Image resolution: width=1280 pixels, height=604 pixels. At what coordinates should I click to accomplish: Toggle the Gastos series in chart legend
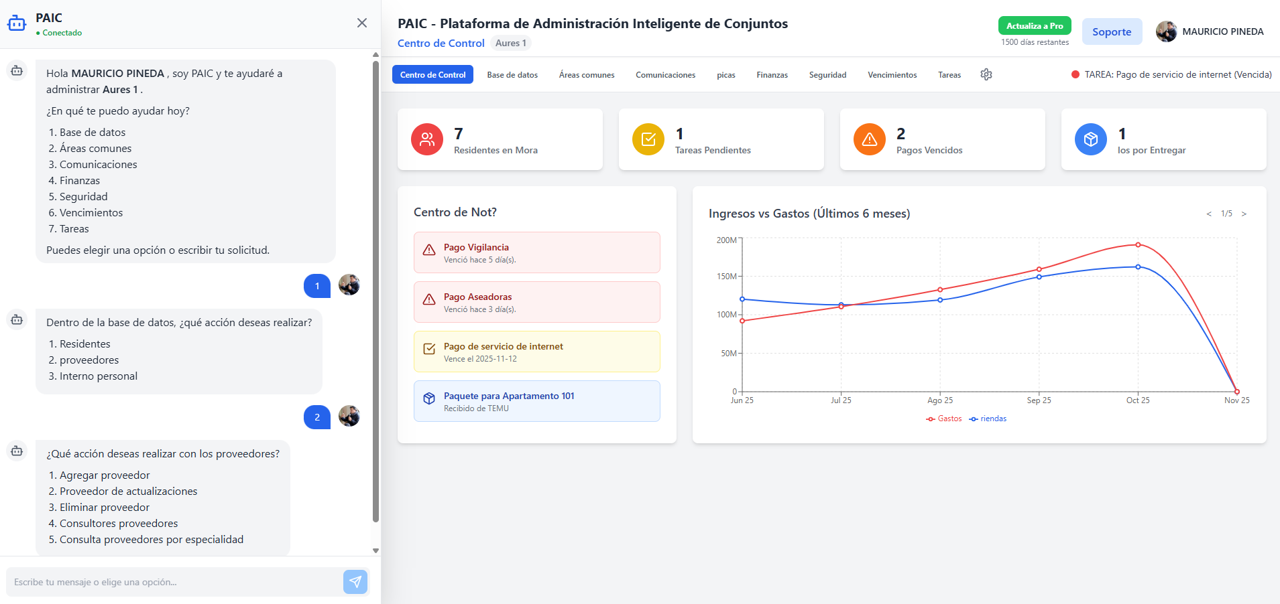click(x=944, y=419)
